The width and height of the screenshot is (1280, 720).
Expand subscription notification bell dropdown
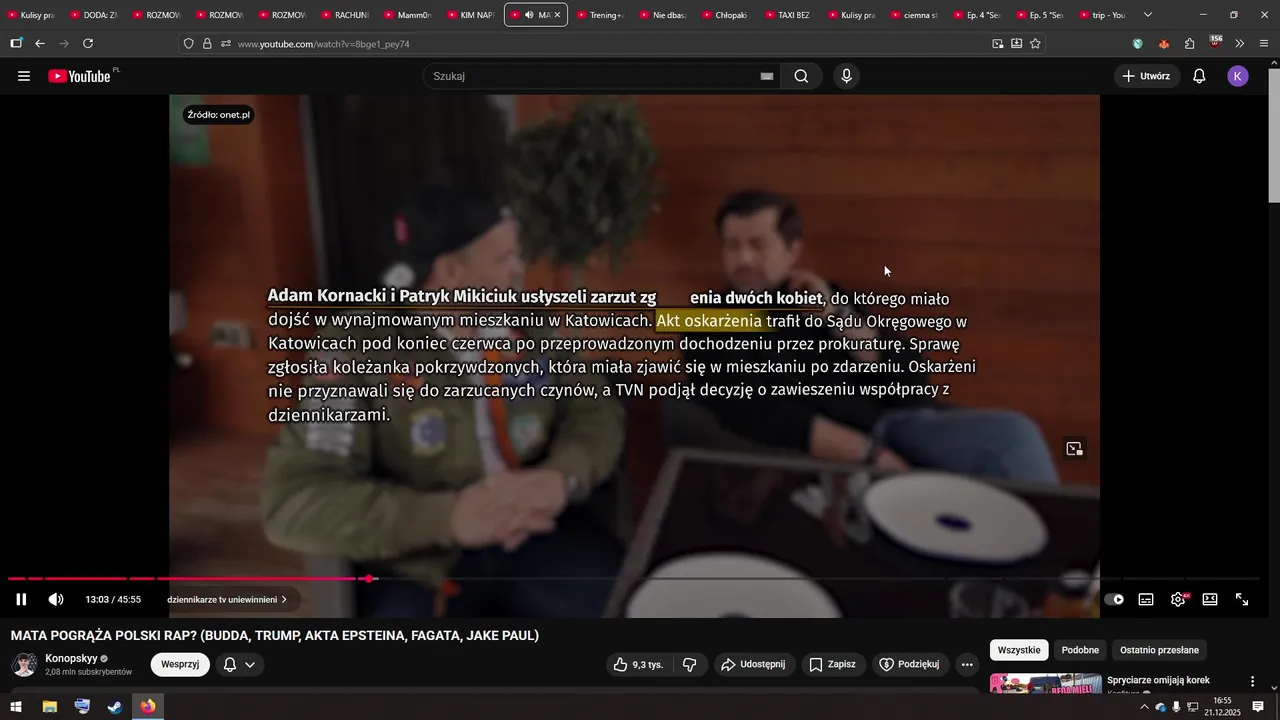tap(240, 664)
